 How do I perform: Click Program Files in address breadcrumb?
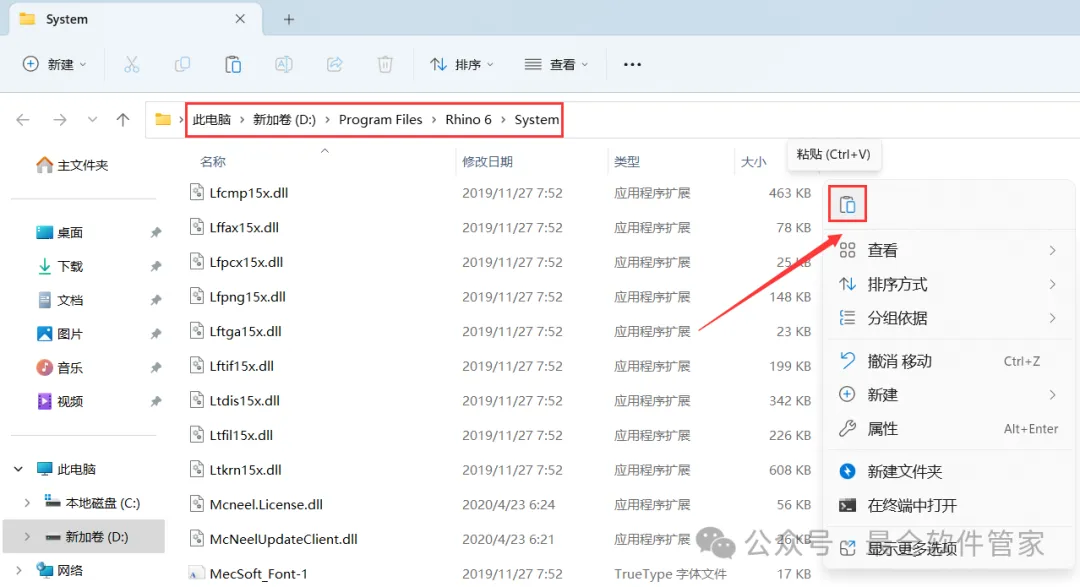380,120
